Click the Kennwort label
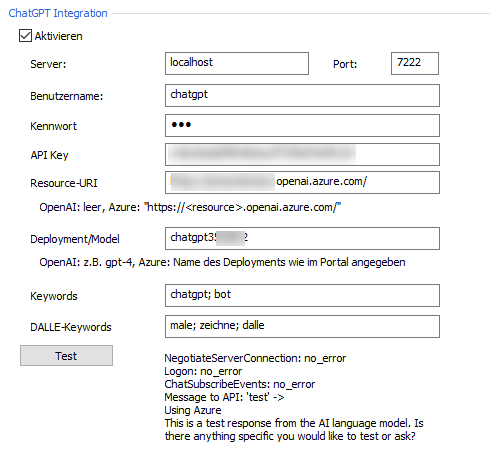Screen dimensions: 490x469 pos(53,126)
